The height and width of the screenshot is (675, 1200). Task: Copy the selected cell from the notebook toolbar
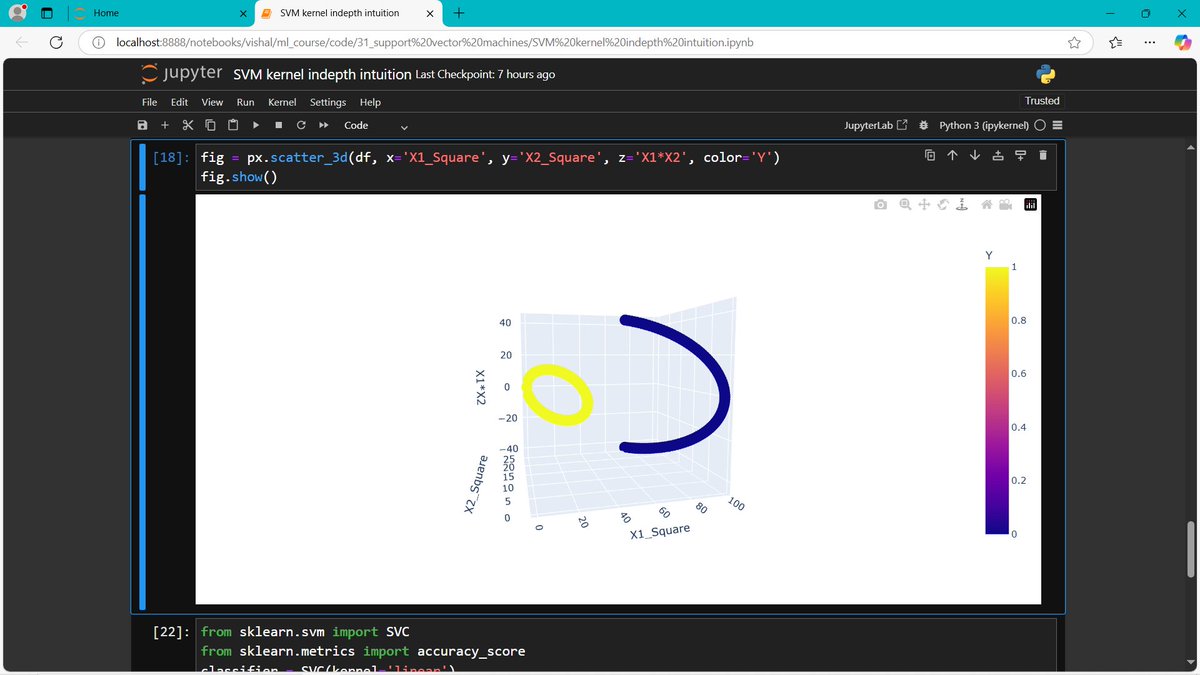(210, 125)
